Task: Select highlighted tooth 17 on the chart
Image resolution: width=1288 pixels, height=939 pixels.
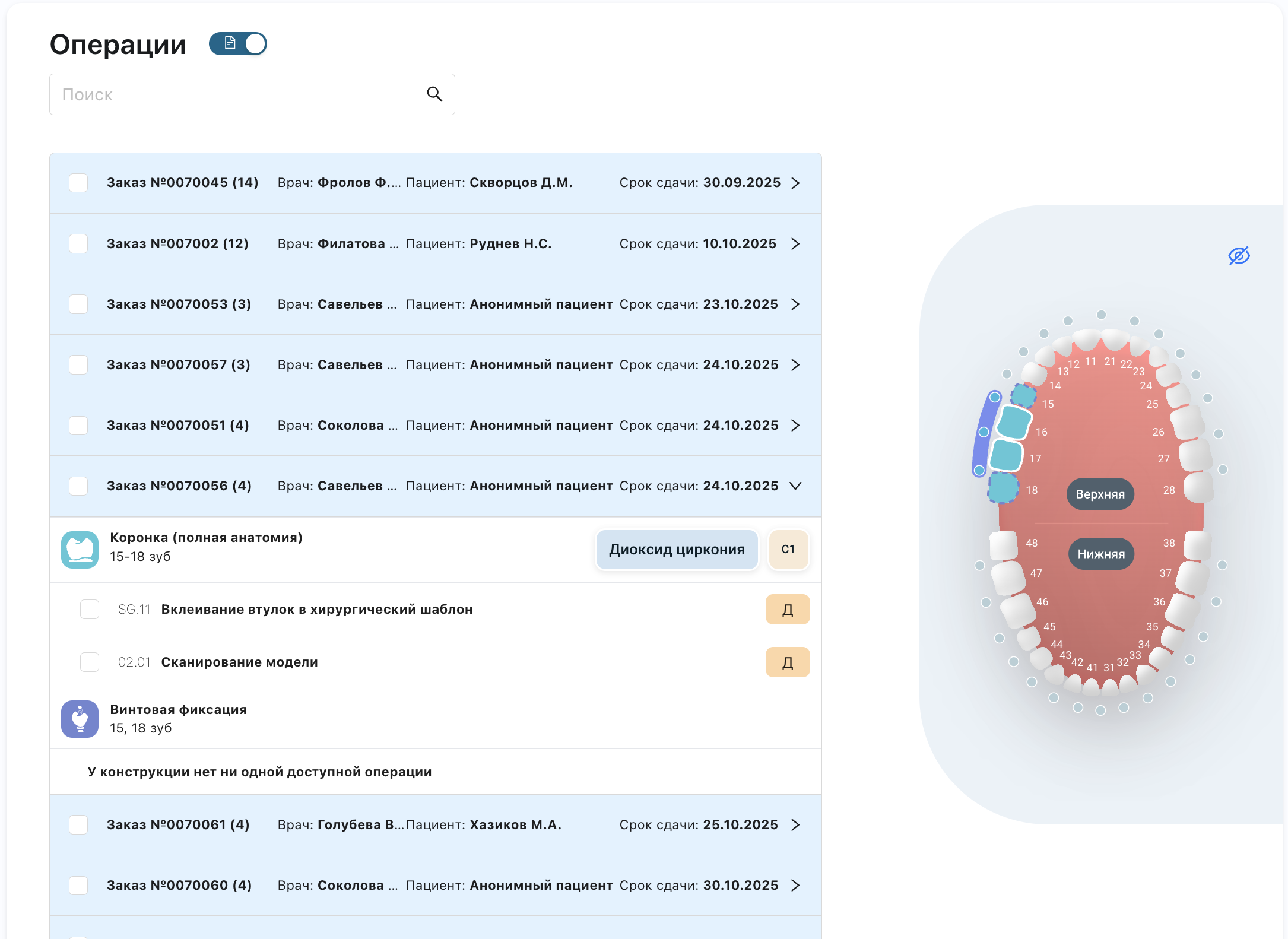Action: pos(1006,456)
